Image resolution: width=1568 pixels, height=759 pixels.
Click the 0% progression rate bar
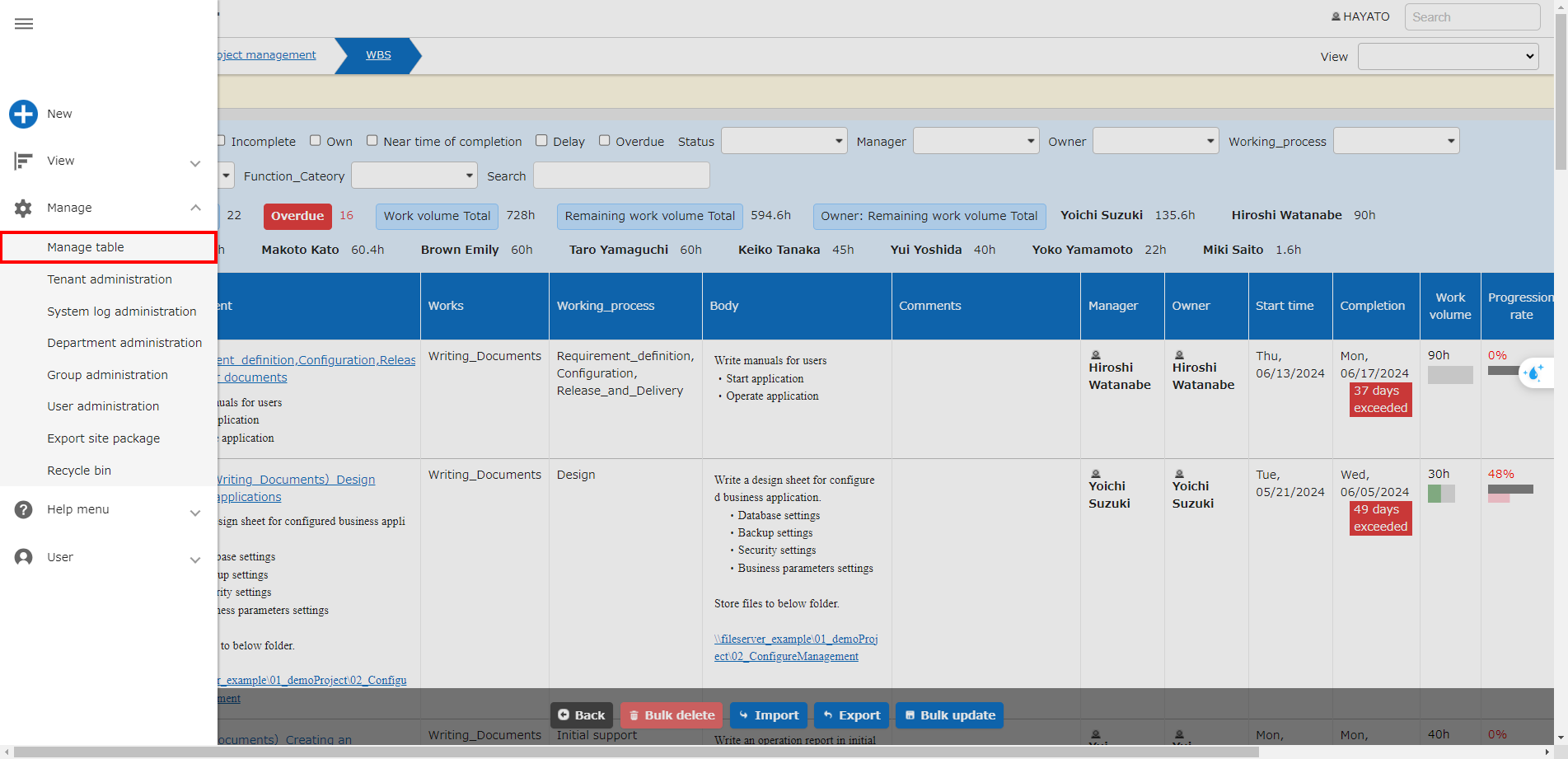coord(1504,371)
